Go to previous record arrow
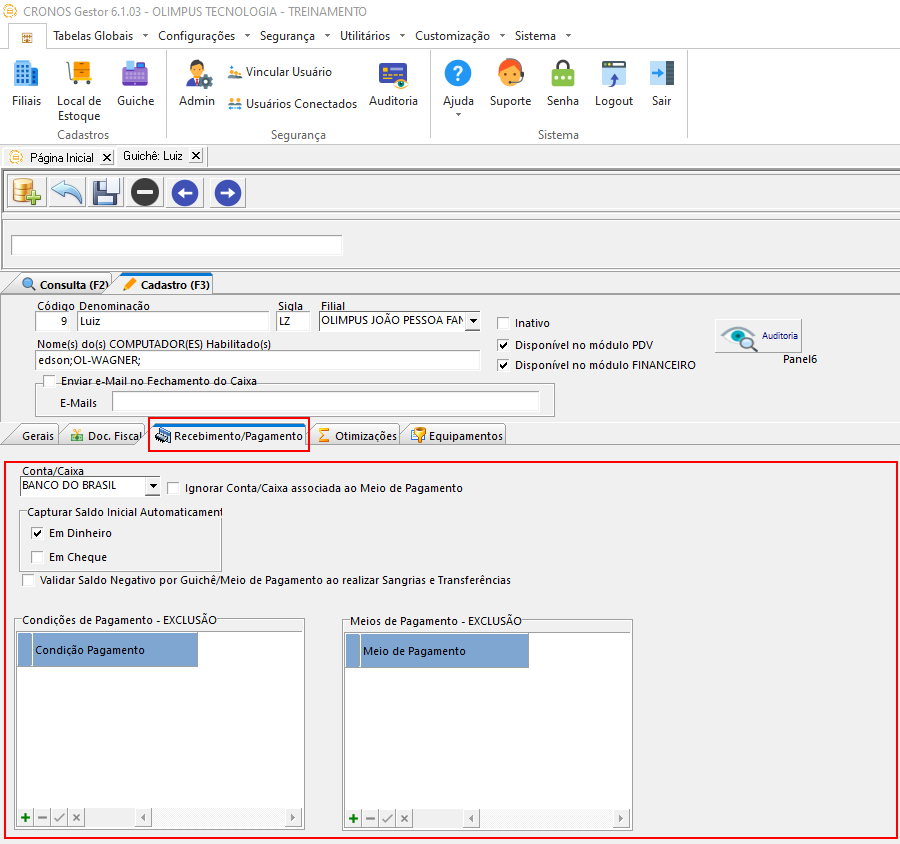The image size is (900, 844). point(185,192)
